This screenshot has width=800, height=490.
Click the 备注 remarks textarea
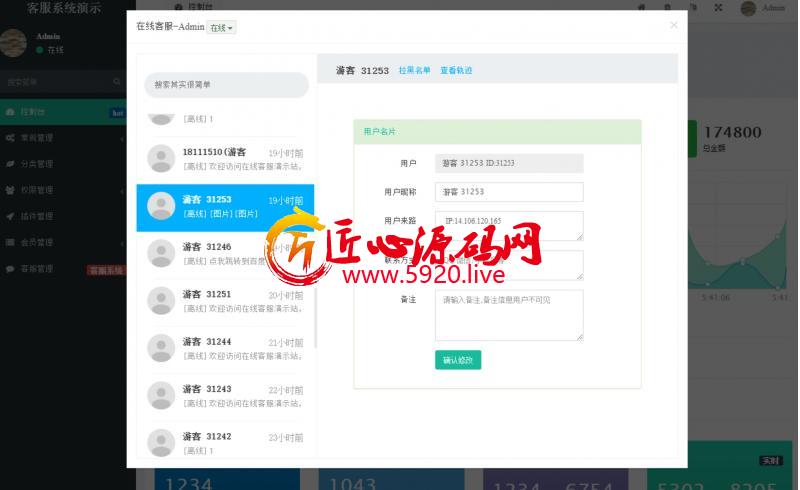coord(509,315)
